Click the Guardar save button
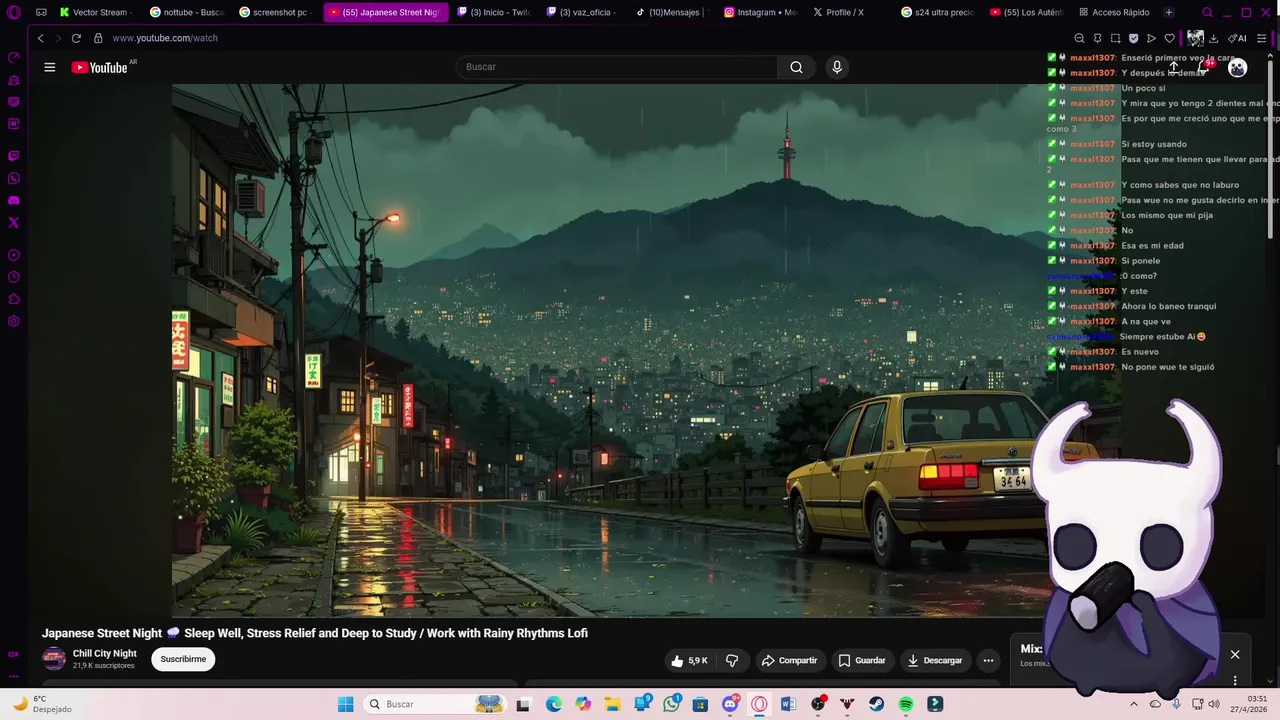The image size is (1280, 720). point(862,660)
